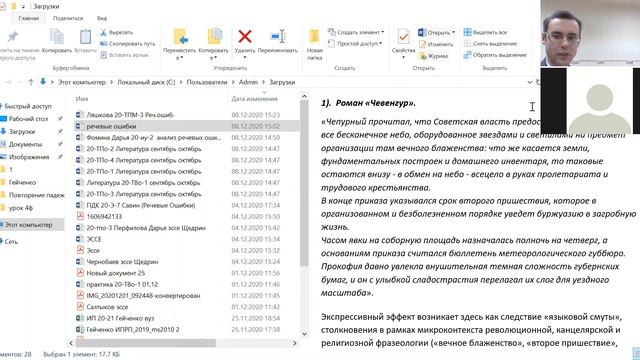Open the Гейченко folder in the sidebar
This screenshot has height=360, width=640.
click(22, 182)
